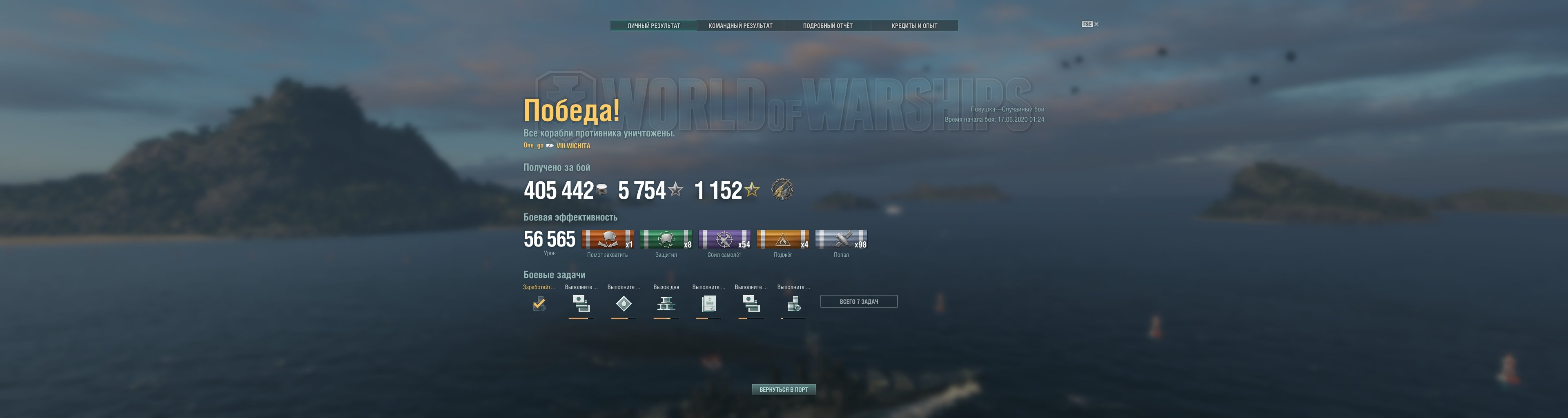
Task: Select the orange Поджёг fire ribbon
Action: click(783, 240)
